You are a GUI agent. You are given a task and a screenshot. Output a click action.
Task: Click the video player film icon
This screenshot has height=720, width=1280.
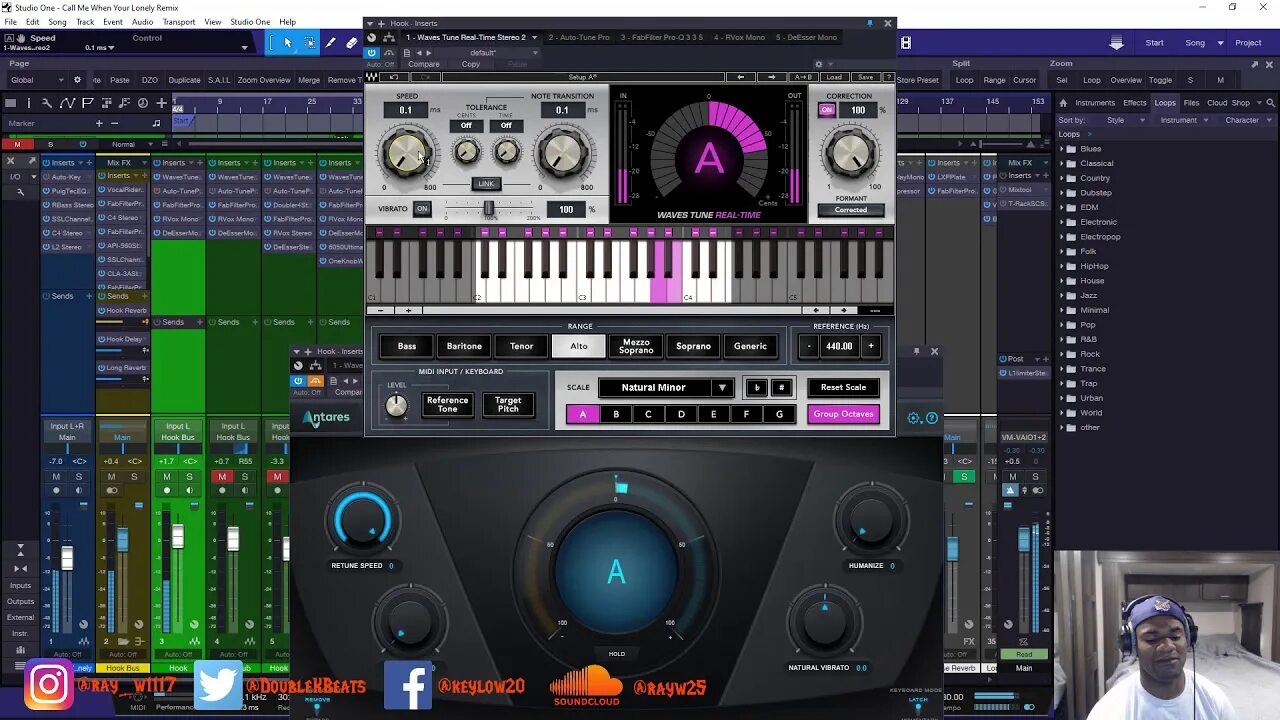pos(905,43)
